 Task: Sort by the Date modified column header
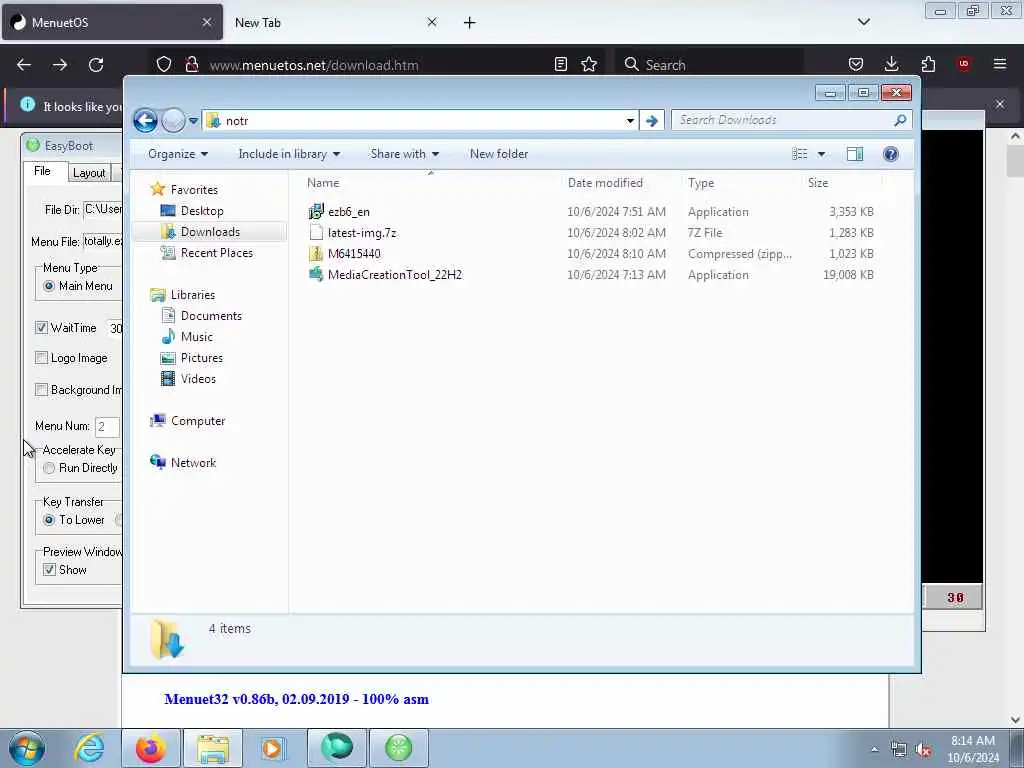pyautogui.click(x=605, y=183)
